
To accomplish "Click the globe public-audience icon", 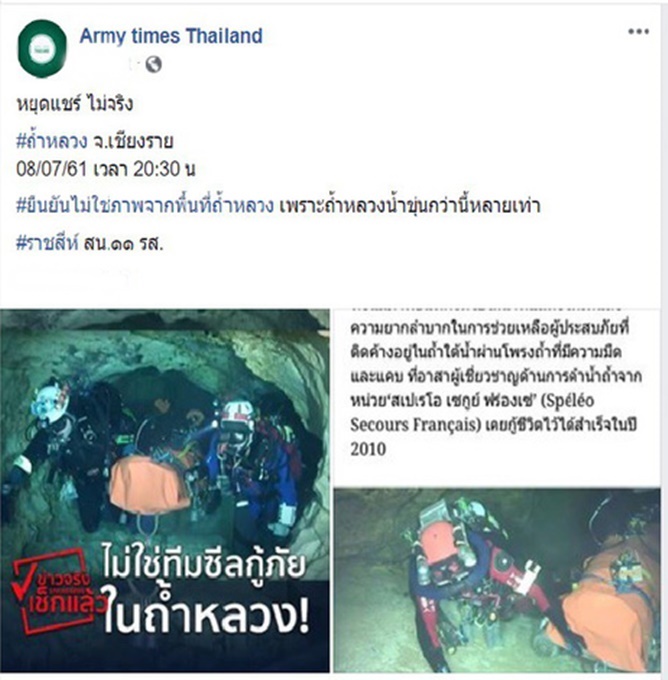I will (x=153, y=64).
